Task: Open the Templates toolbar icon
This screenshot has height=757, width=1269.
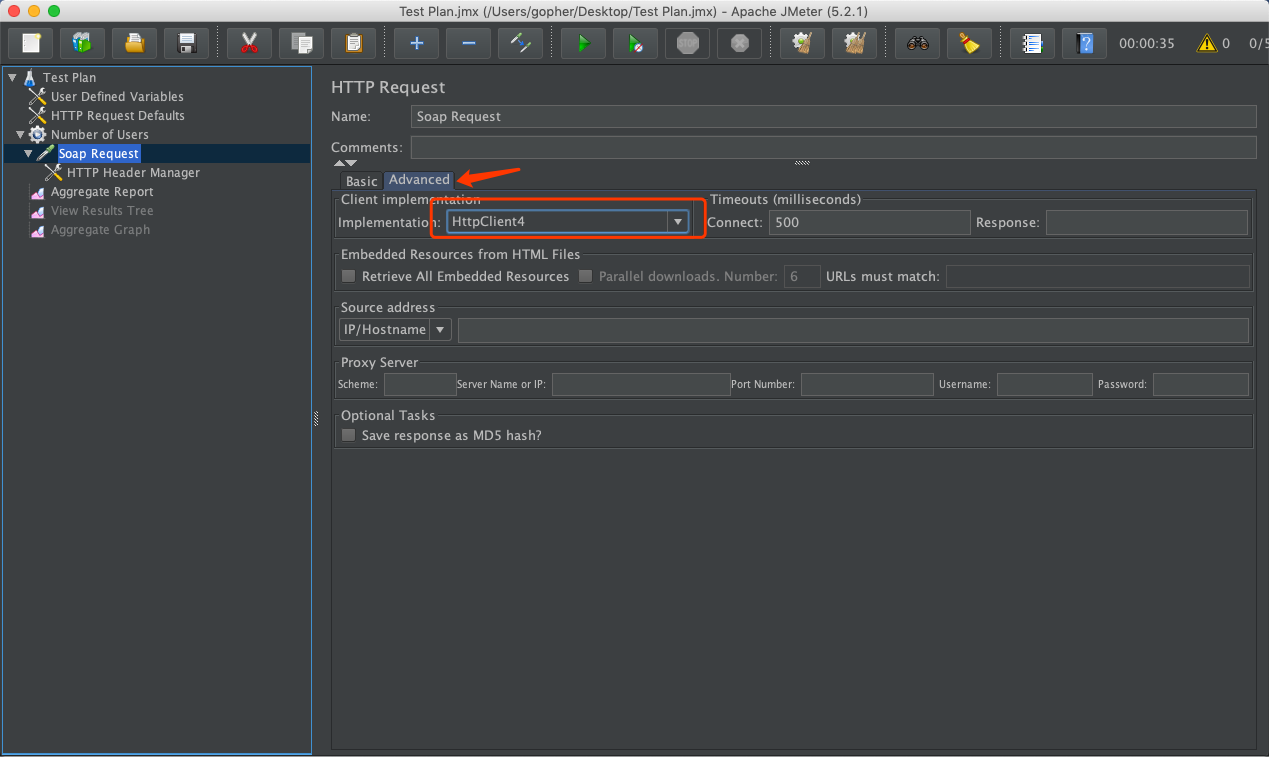Action: pyautogui.click(x=82, y=43)
